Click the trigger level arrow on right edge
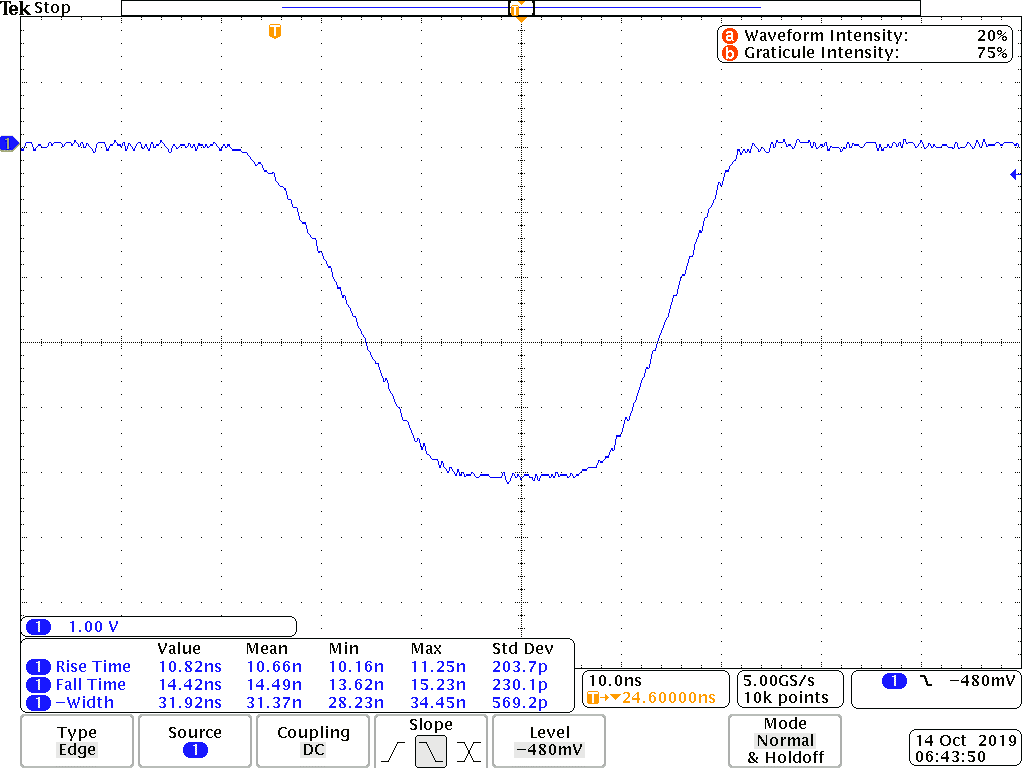The width and height of the screenshot is (1024, 768). (1015, 175)
